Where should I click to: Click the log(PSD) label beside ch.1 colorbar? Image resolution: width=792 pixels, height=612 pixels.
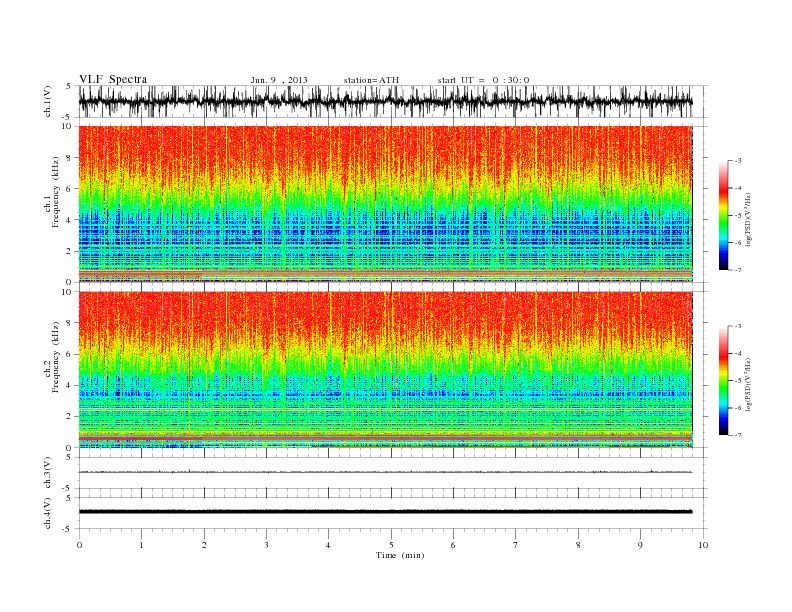749,219
